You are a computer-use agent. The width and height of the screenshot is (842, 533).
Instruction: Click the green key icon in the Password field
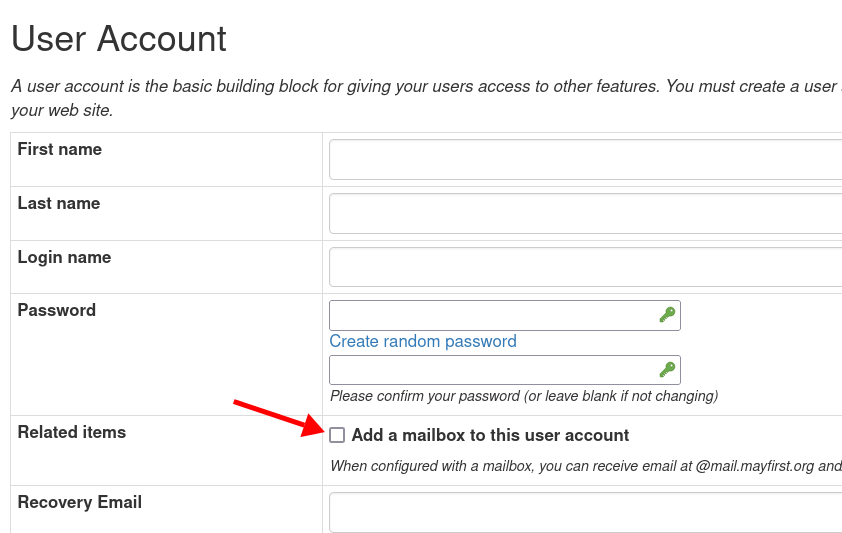click(x=667, y=315)
